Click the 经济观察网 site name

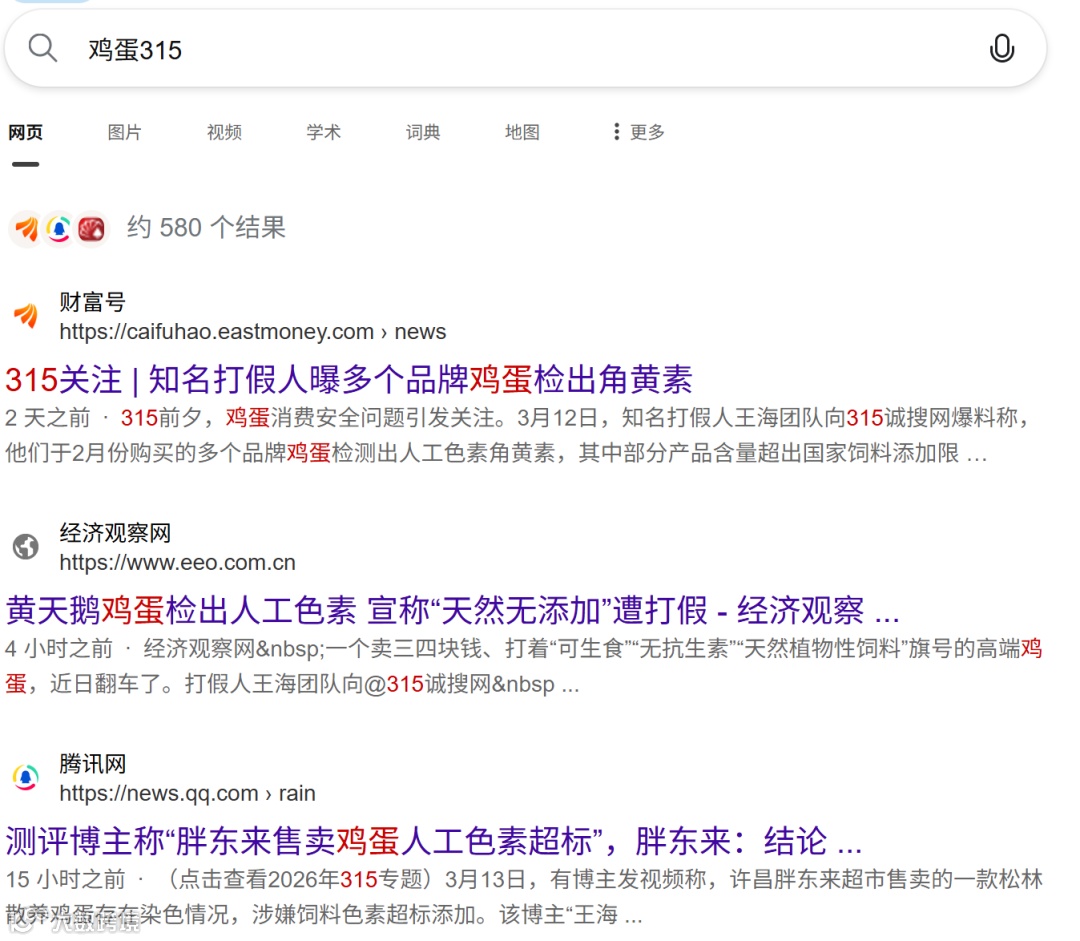click(115, 532)
